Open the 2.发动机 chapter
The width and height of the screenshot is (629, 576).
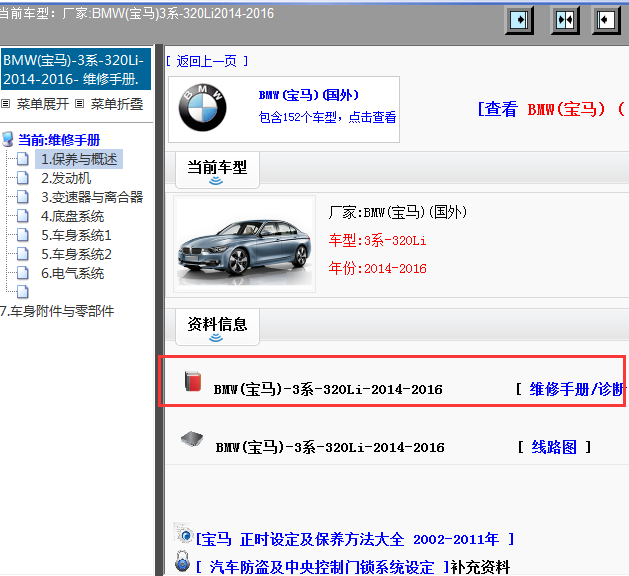(x=66, y=178)
